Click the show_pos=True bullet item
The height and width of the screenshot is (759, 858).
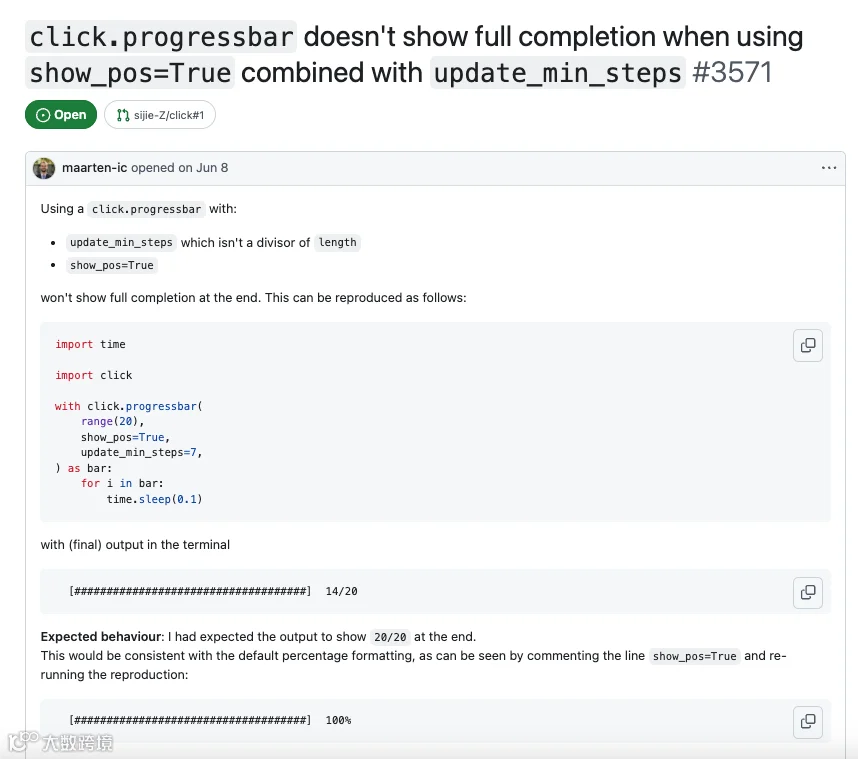[x=112, y=265]
